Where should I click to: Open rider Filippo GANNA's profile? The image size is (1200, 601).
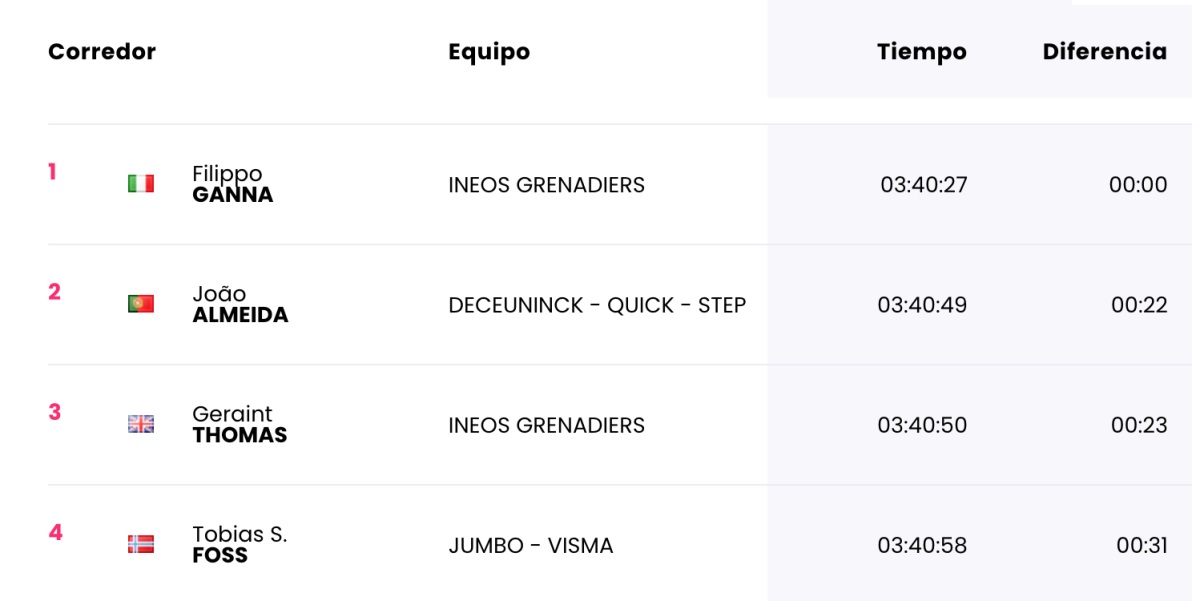(x=232, y=184)
